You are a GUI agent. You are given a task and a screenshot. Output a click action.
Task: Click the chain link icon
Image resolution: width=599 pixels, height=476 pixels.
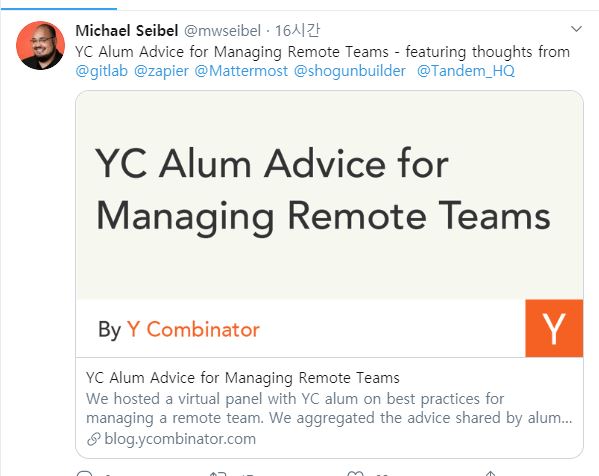tap(94, 439)
